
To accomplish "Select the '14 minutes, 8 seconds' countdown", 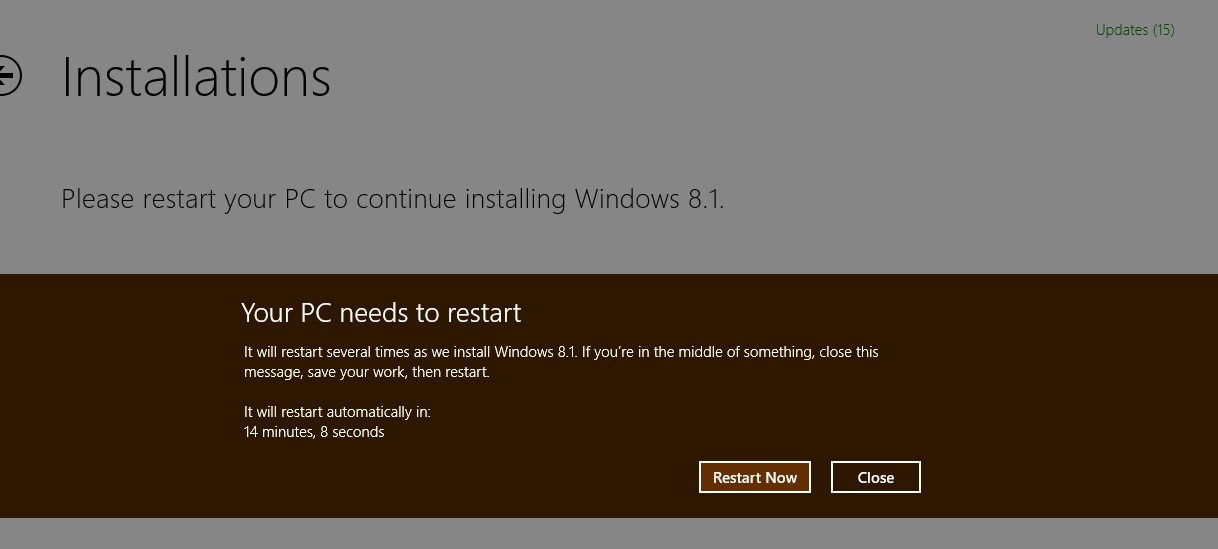I will [314, 432].
